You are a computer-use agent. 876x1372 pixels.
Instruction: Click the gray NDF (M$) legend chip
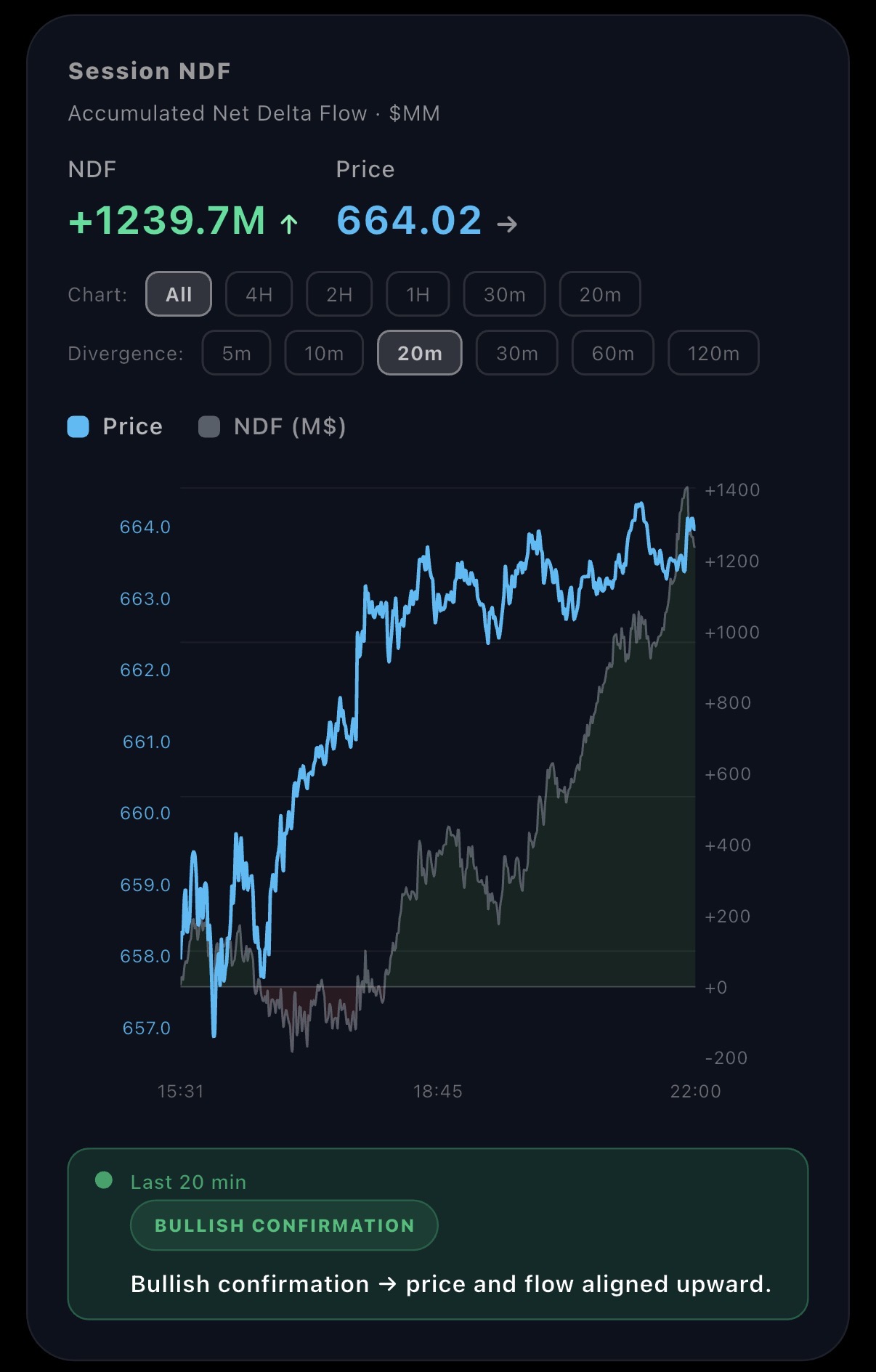[x=208, y=426]
